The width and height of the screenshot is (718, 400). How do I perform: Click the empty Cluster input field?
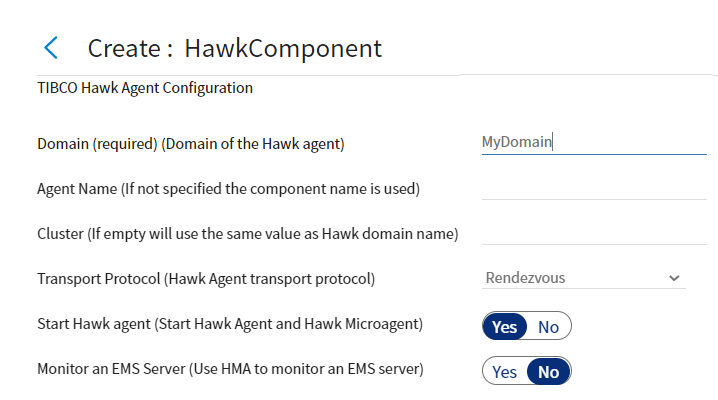point(593,232)
